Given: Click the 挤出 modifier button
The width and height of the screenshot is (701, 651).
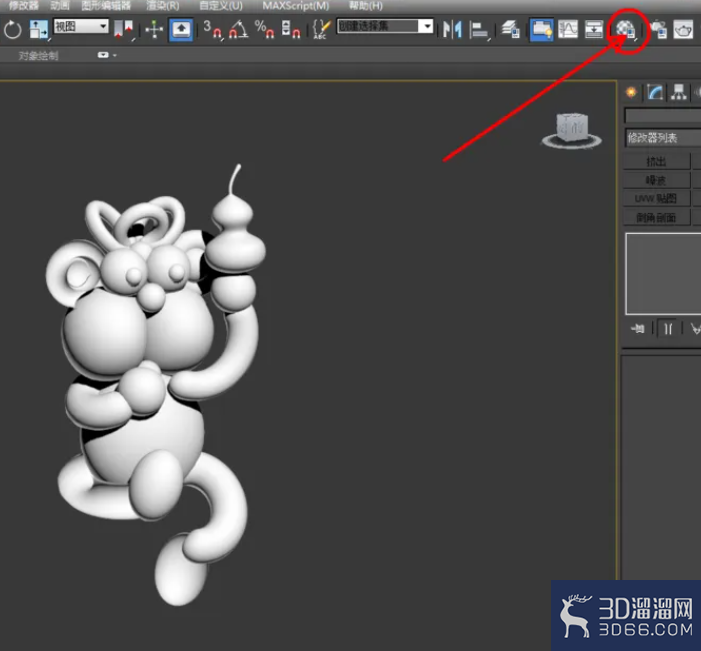Looking at the screenshot, I should click(x=656, y=161).
